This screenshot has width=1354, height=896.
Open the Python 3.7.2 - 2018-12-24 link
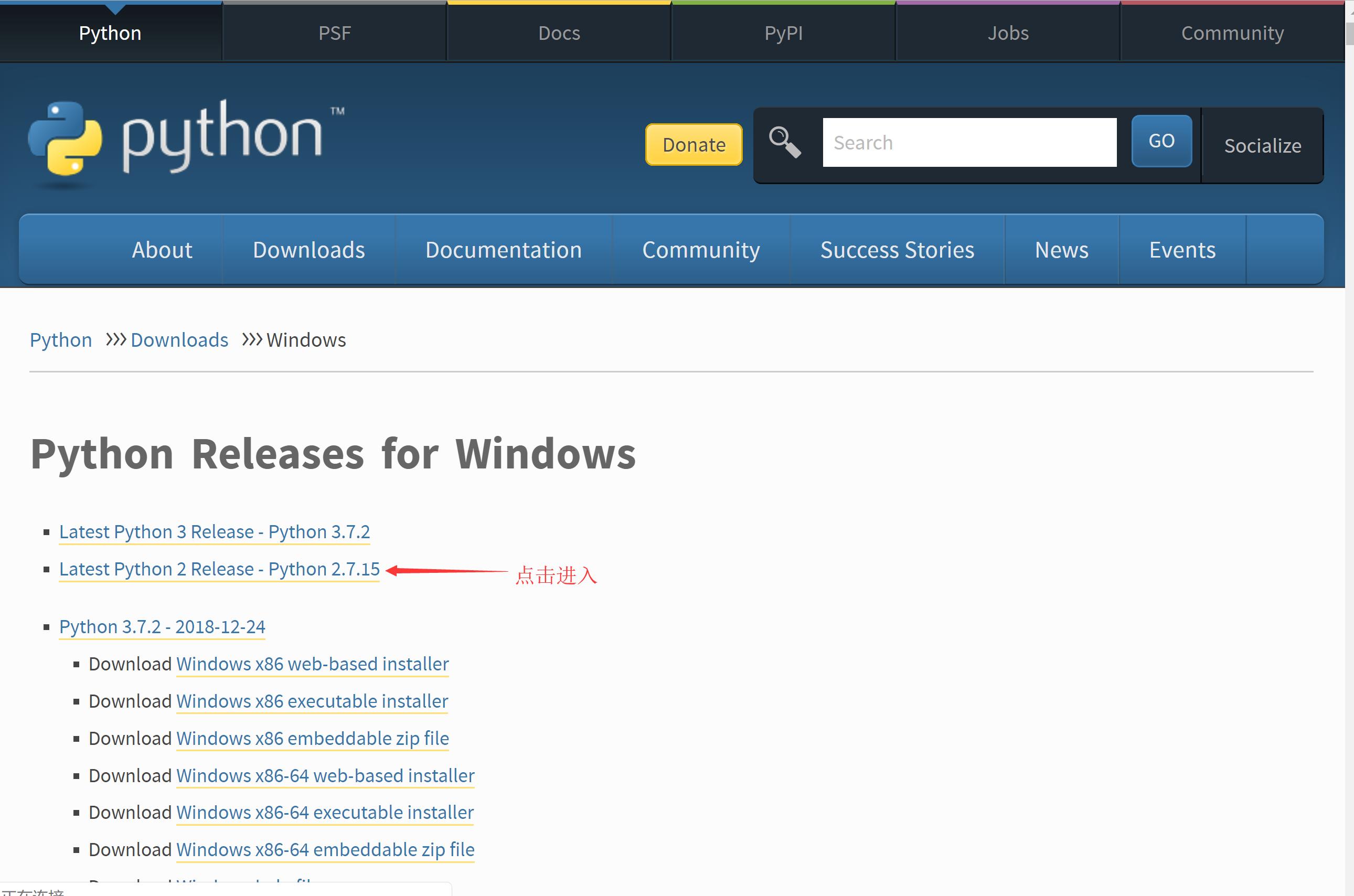coord(162,627)
